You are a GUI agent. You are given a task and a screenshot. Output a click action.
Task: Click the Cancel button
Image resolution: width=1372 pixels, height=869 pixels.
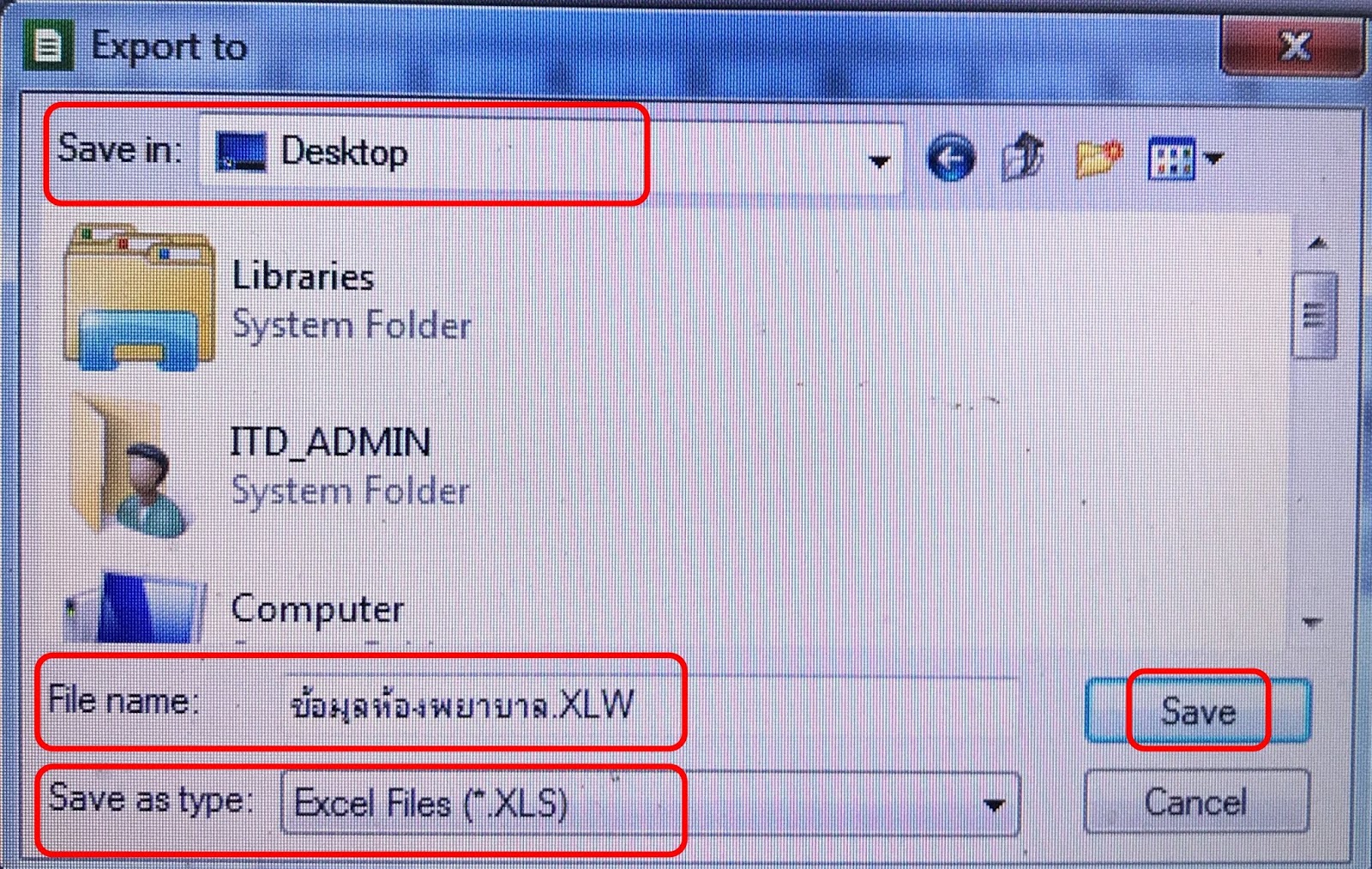click(1196, 802)
